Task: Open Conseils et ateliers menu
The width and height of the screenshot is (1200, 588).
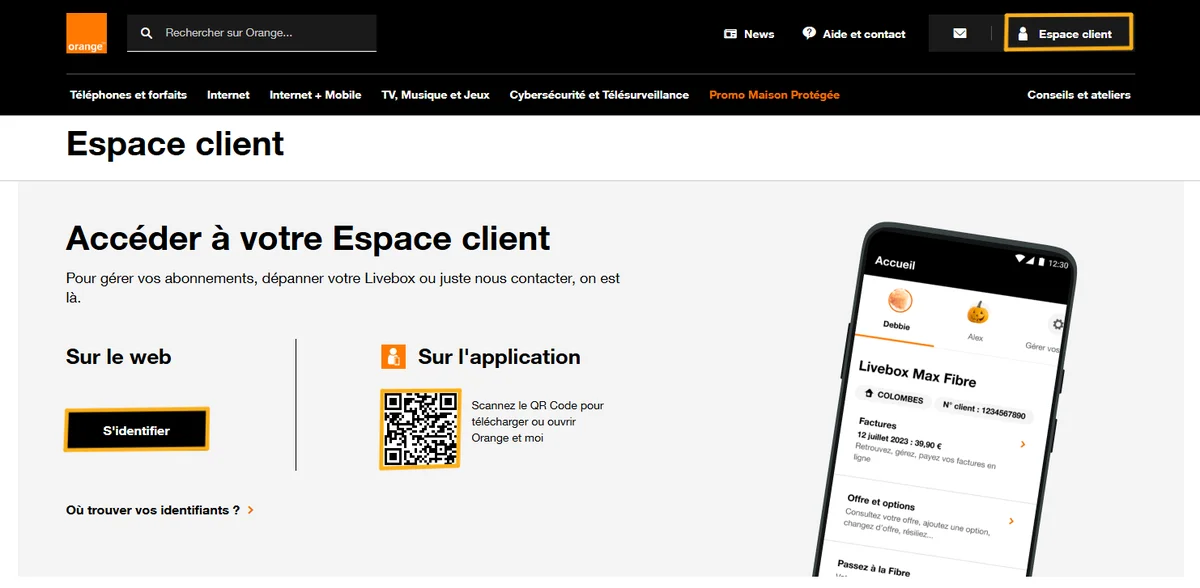Action: pyautogui.click(x=1079, y=95)
